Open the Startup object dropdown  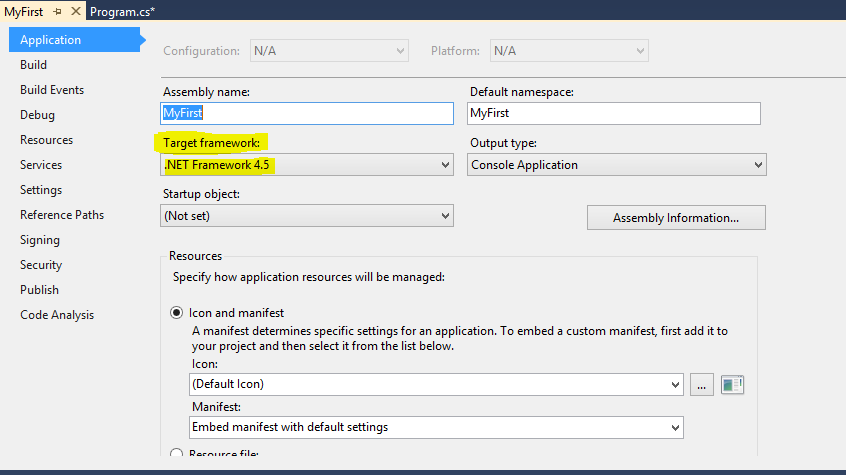click(306, 216)
